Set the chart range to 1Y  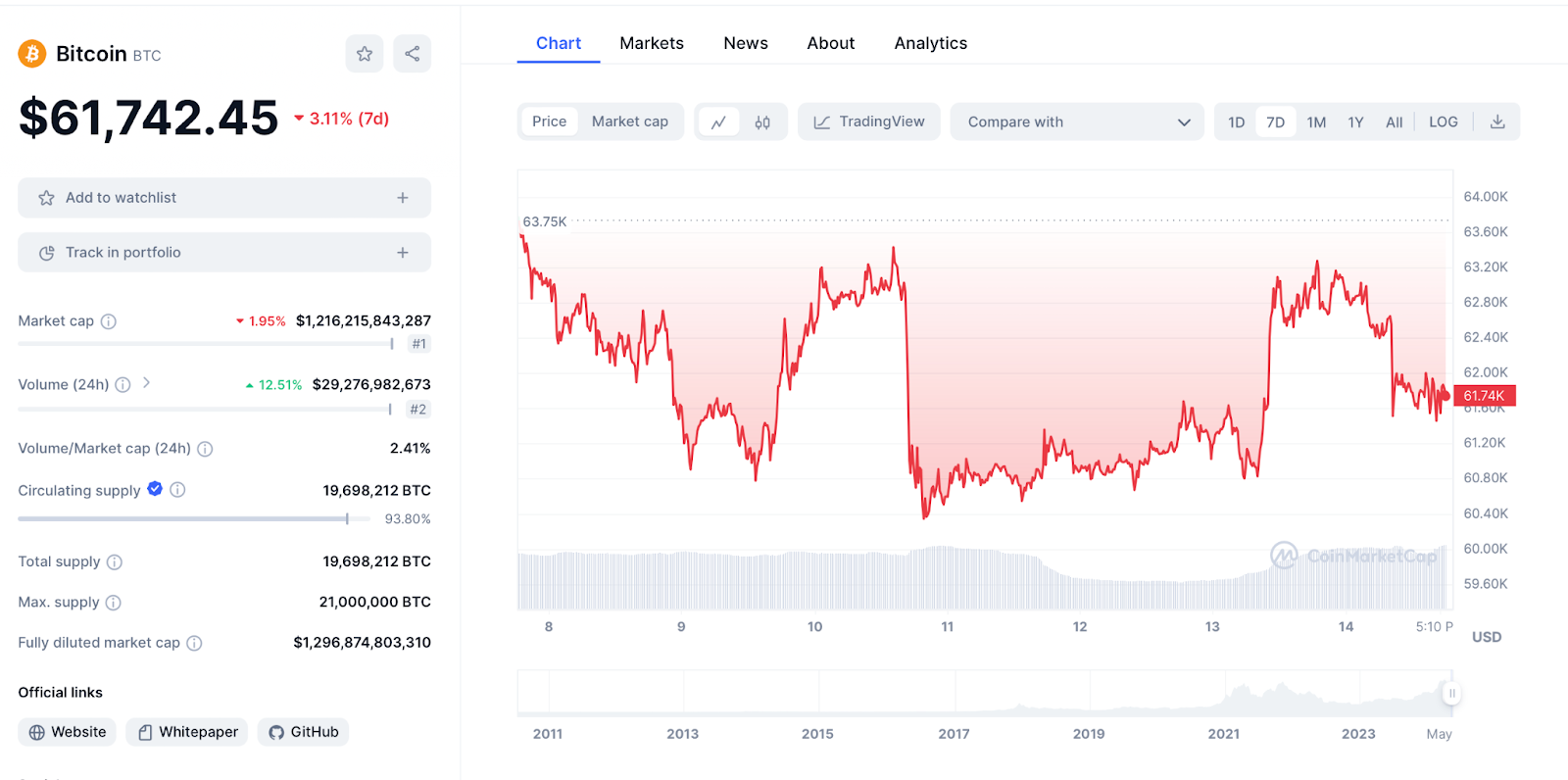coord(1355,122)
